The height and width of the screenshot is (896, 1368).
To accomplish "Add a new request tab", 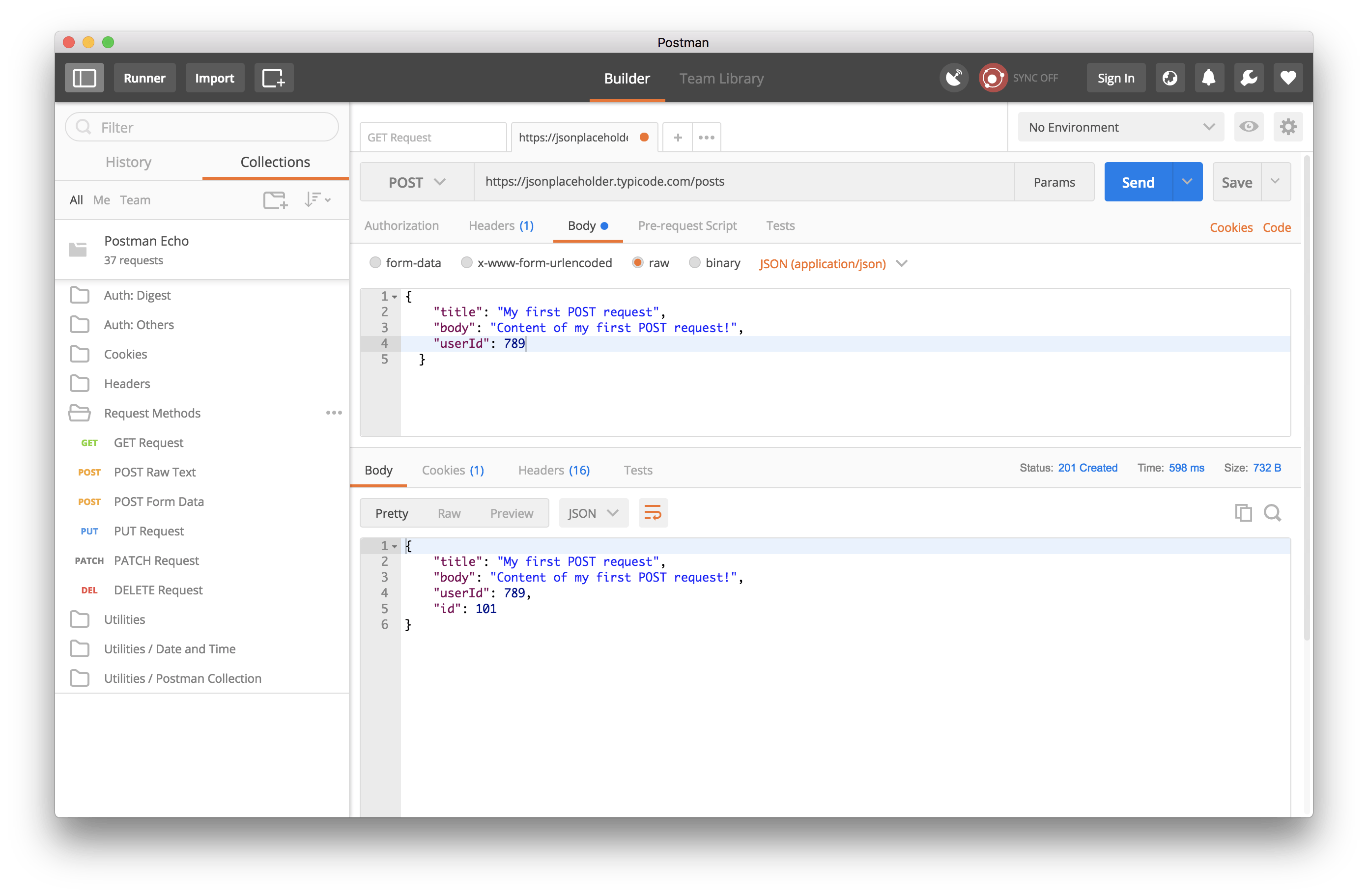I will click(x=678, y=138).
